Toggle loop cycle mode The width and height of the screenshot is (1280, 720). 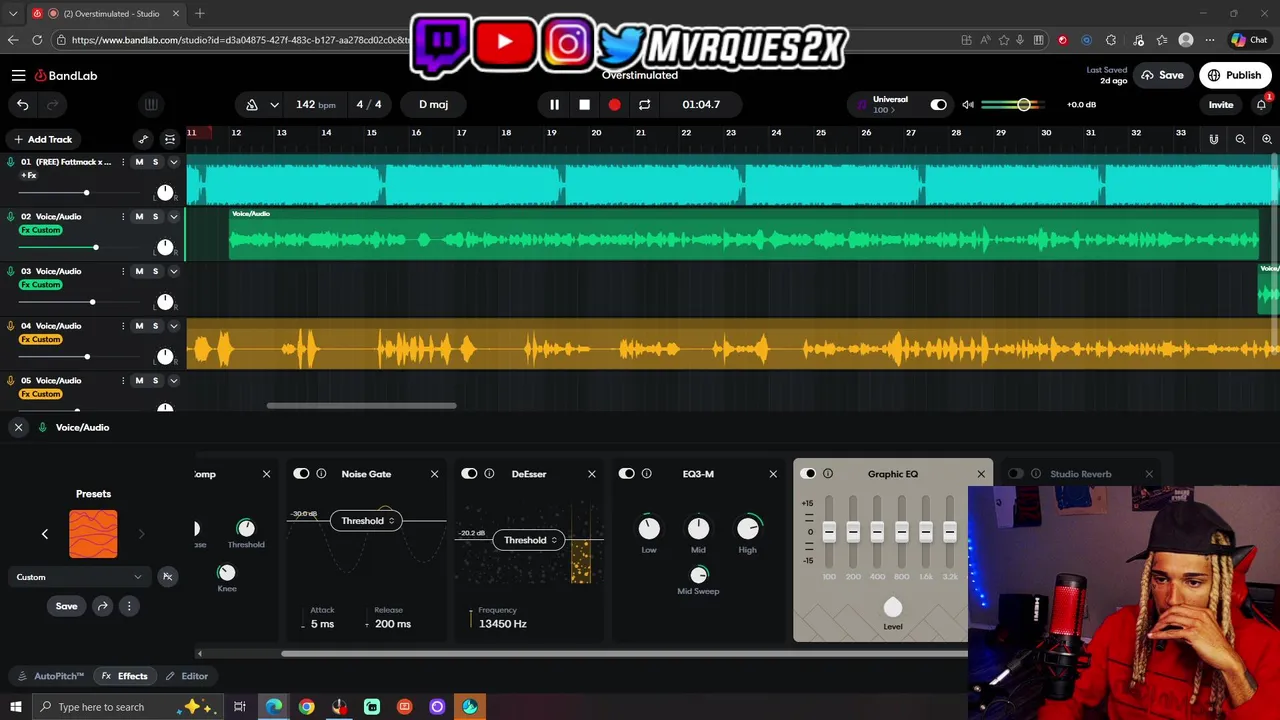(x=644, y=104)
